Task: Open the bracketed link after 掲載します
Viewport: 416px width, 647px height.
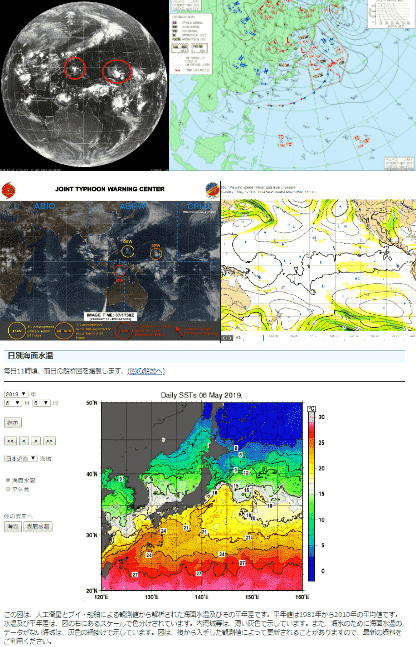Action: click(146, 371)
